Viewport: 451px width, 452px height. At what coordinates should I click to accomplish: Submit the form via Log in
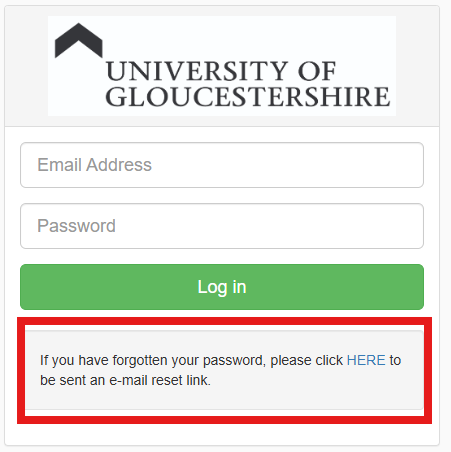[x=222, y=287]
